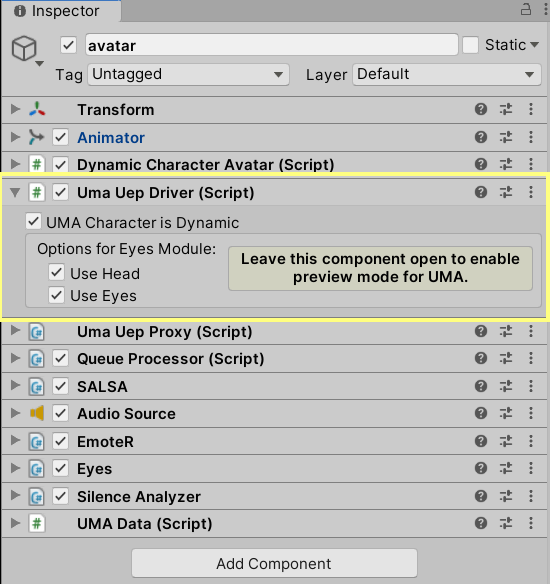Screen dimensions: 550x584
Task: Open presets for Animator component
Action: (x=506, y=137)
